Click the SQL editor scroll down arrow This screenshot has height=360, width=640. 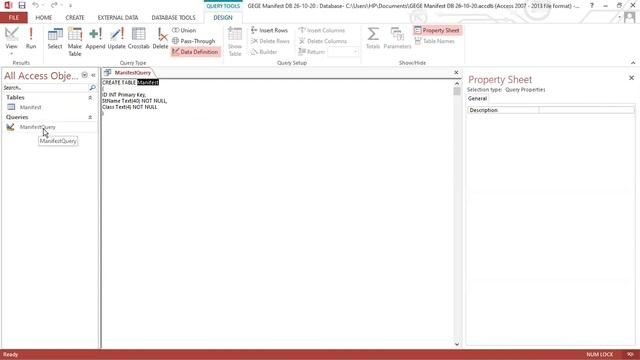tap(457, 344)
